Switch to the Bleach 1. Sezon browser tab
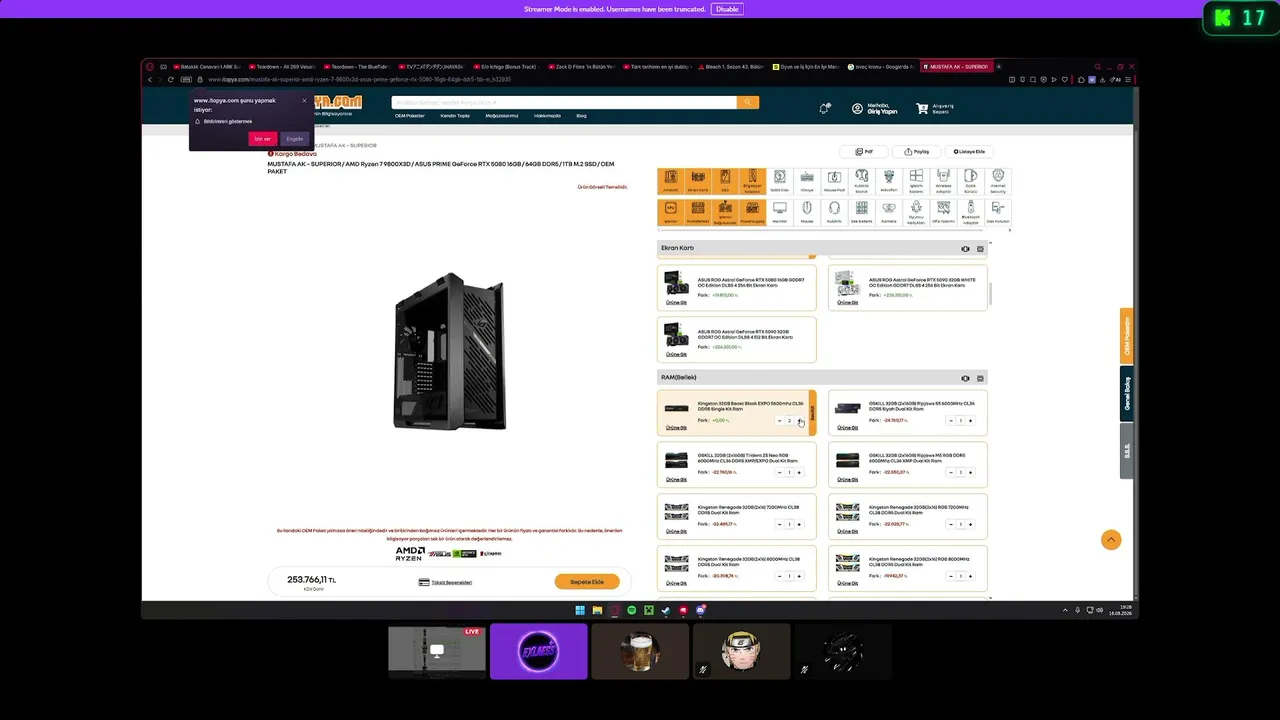 pos(733,67)
